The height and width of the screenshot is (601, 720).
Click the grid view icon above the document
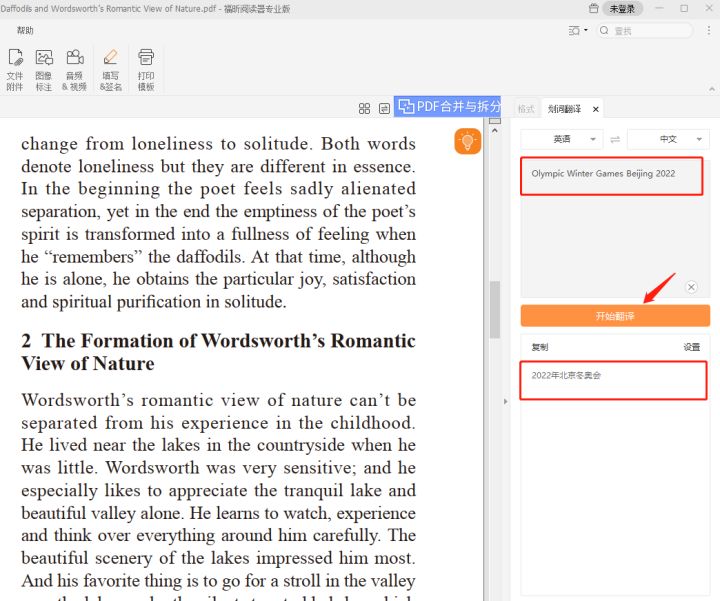click(x=364, y=108)
